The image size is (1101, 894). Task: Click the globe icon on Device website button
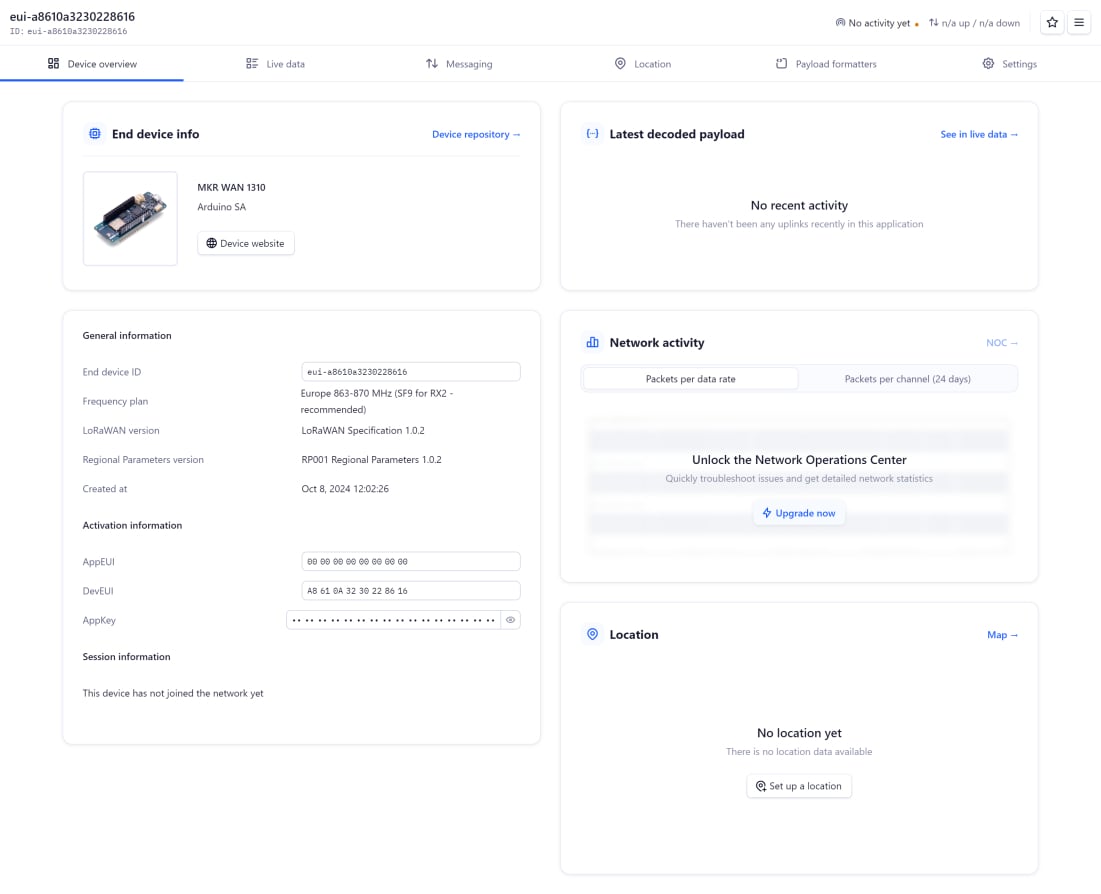point(210,242)
